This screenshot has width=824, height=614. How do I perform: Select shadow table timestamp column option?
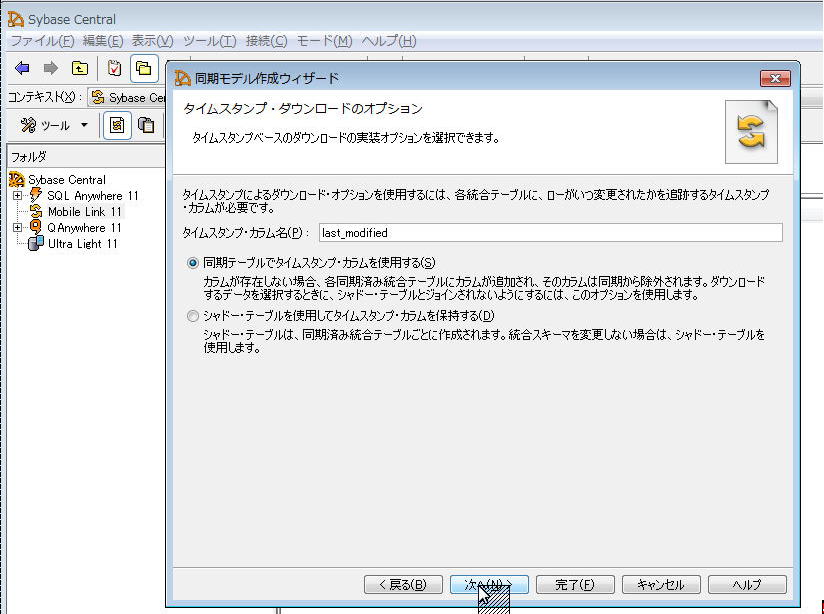[x=193, y=316]
